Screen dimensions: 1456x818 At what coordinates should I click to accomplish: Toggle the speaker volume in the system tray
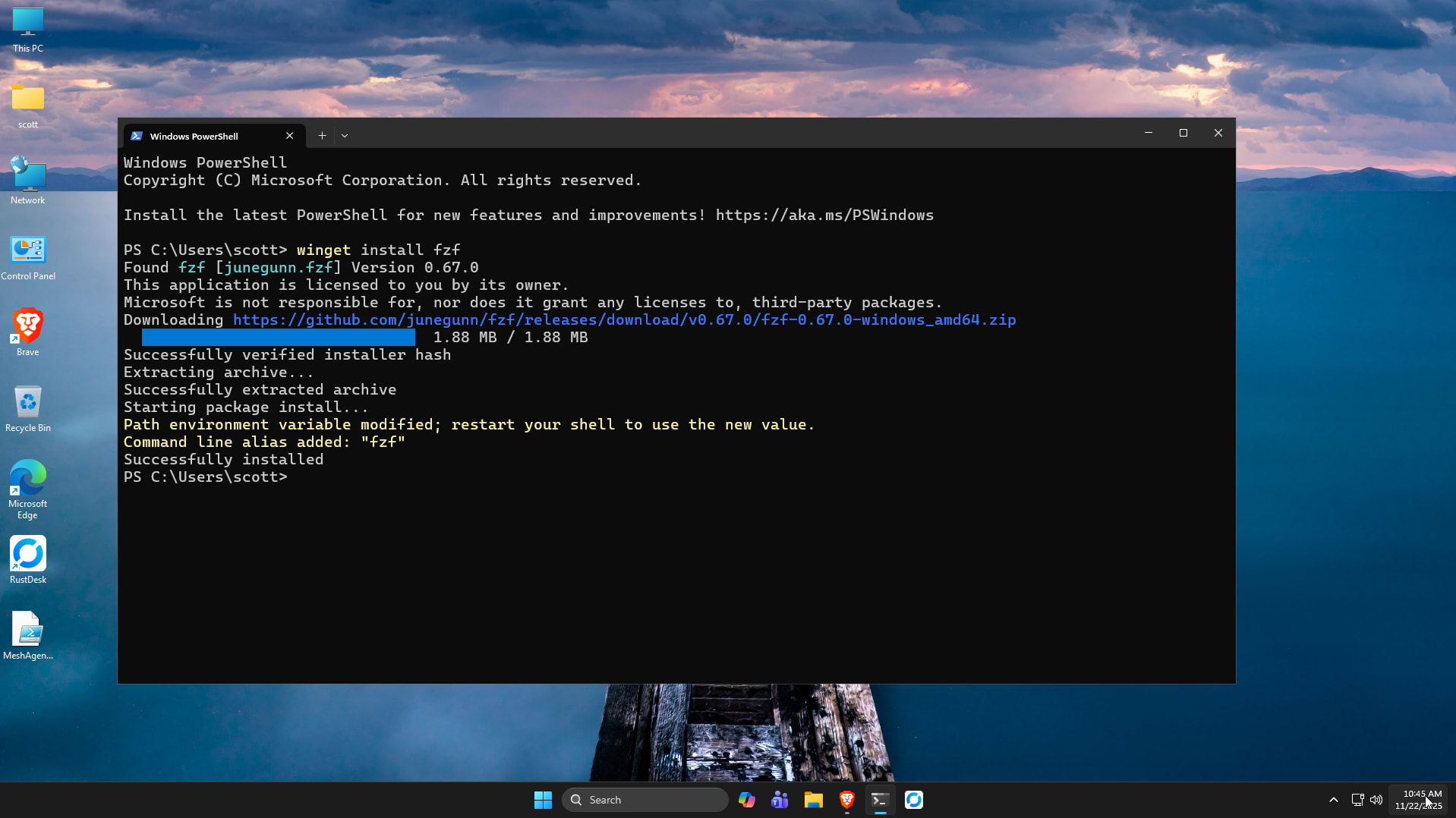(1376, 799)
